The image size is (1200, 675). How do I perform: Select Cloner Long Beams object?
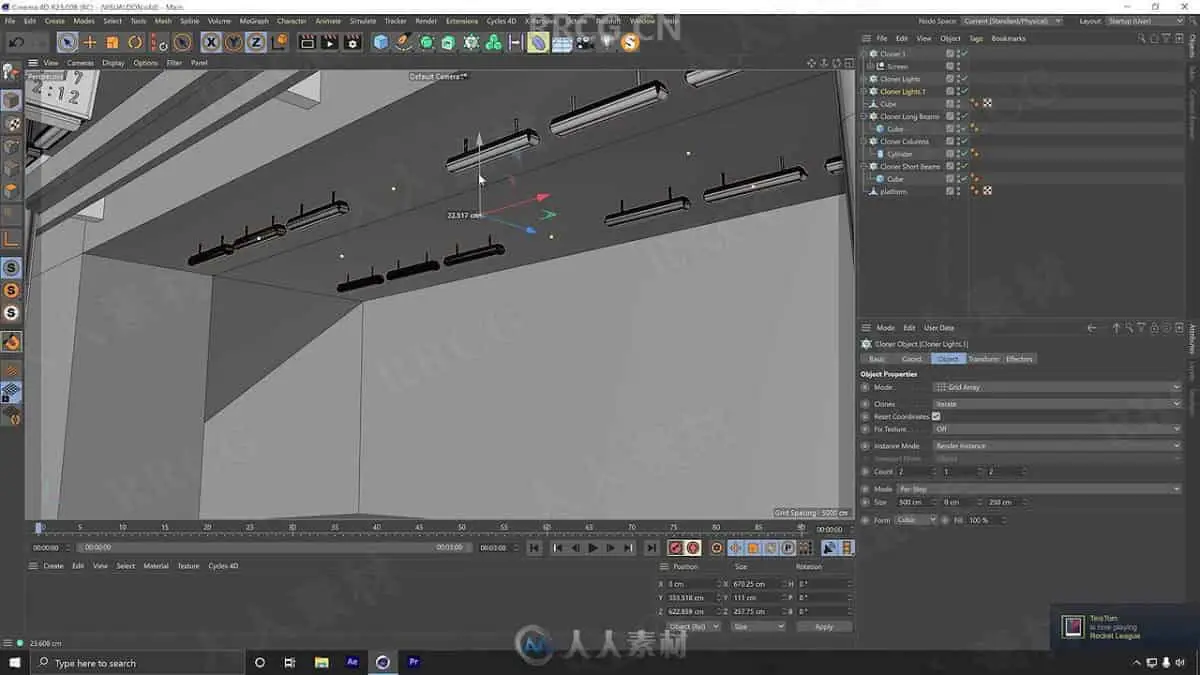tap(909, 117)
